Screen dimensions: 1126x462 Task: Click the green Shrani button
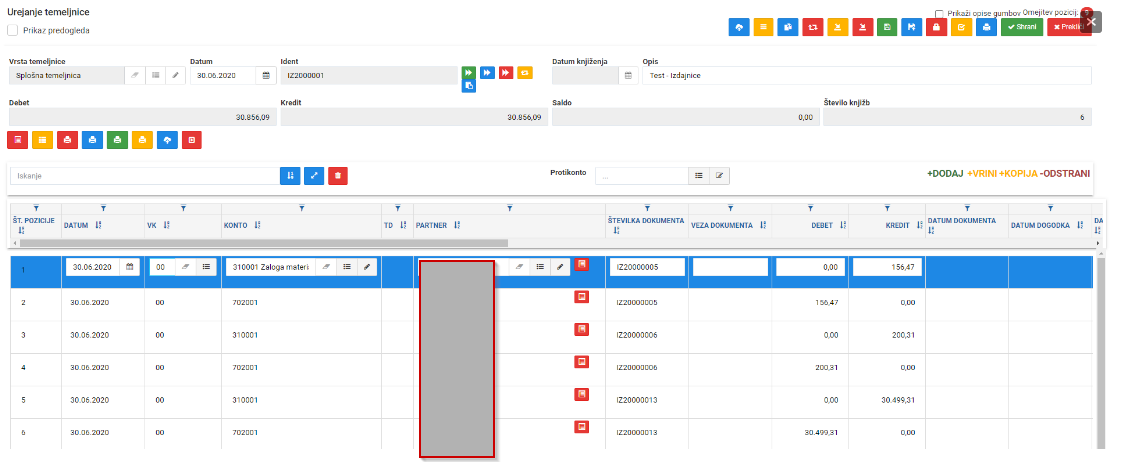click(x=1022, y=27)
